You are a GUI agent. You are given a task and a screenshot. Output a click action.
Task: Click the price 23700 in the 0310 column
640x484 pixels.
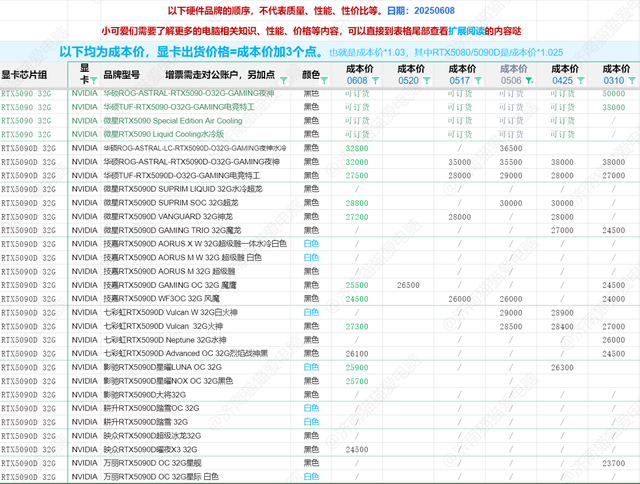[x=614, y=463]
